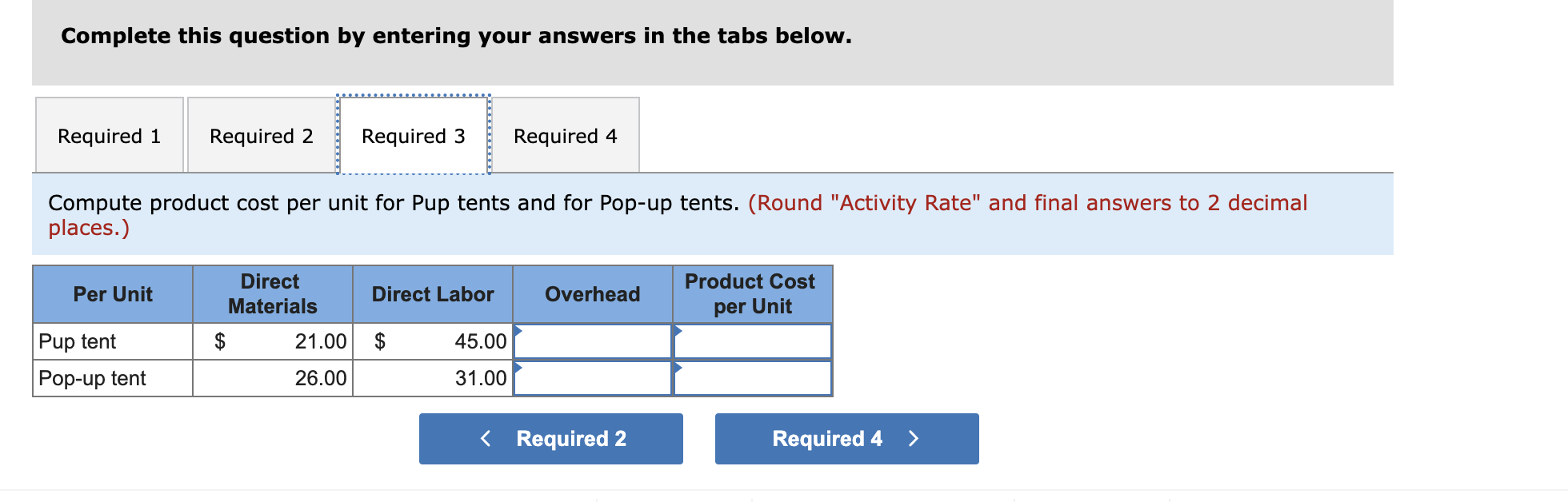Click the Direct Materials column header

271,294
